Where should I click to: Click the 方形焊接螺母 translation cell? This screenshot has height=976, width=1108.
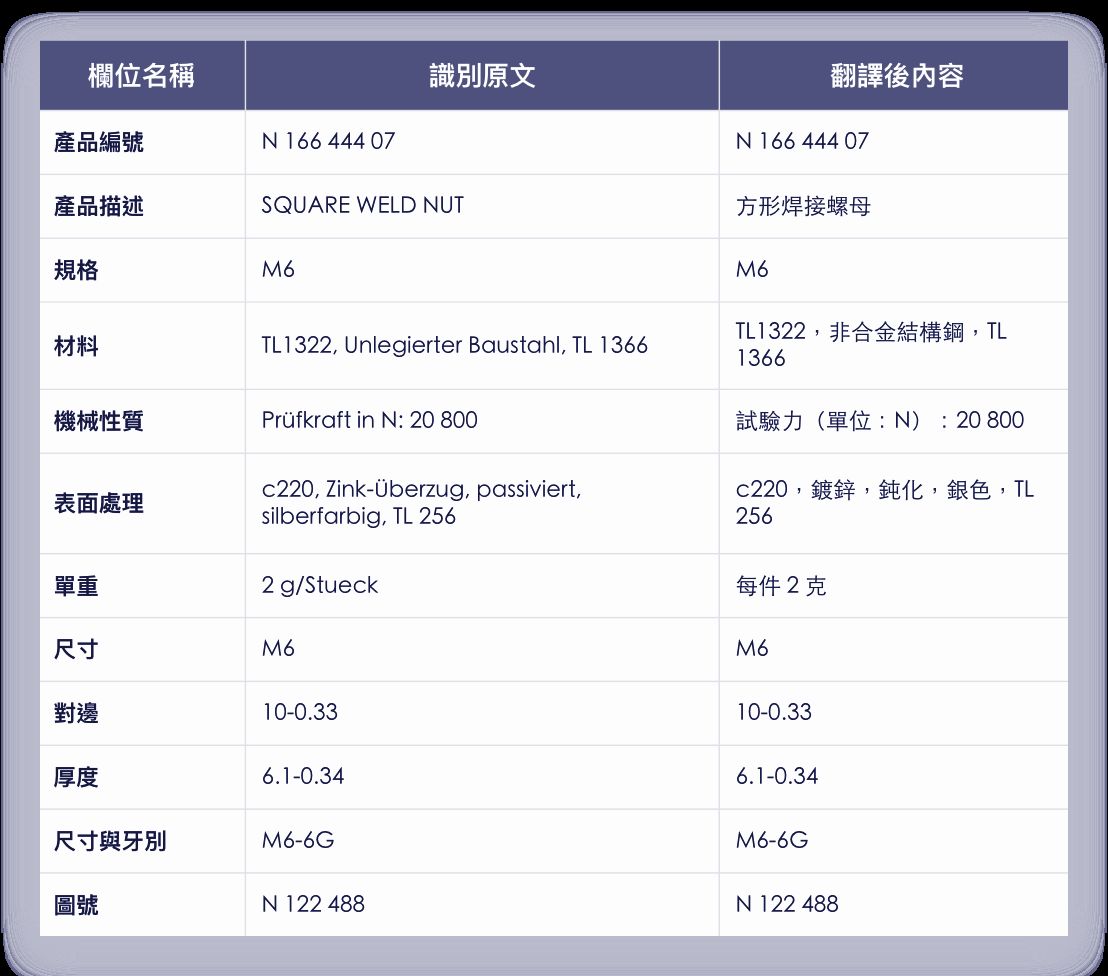point(894,206)
